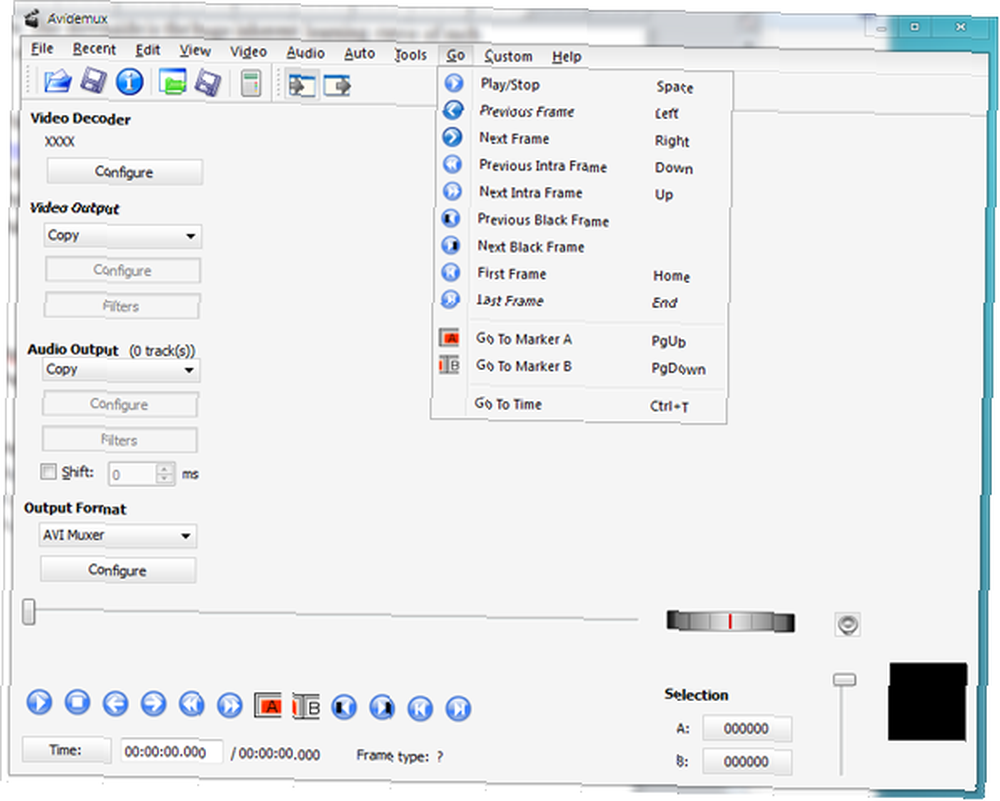Select the input view toolbar icon
The image size is (1000, 801).
click(301, 85)
